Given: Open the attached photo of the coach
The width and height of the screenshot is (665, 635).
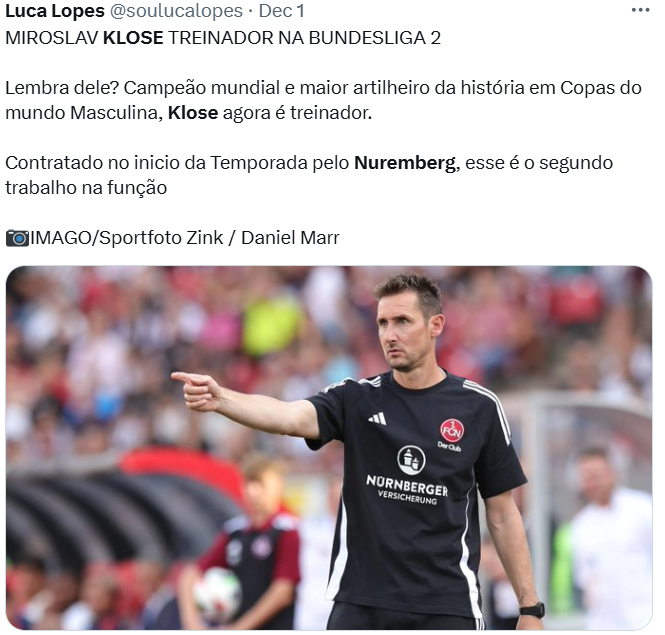Looking at the screenshot, I should (x=329, y=448).
